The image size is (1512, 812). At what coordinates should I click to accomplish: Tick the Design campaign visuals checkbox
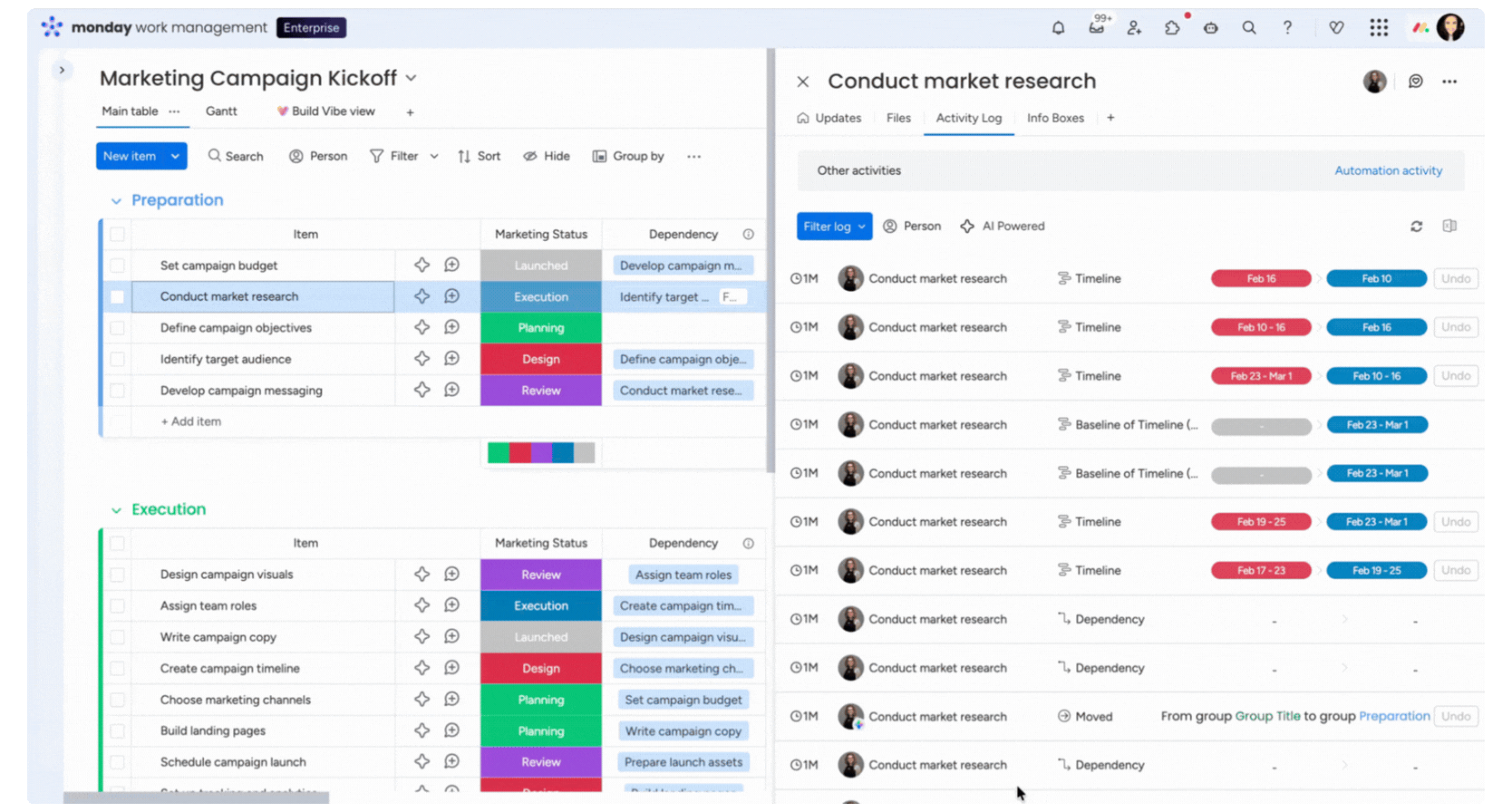pyautogui.click(x=118, y=575)
